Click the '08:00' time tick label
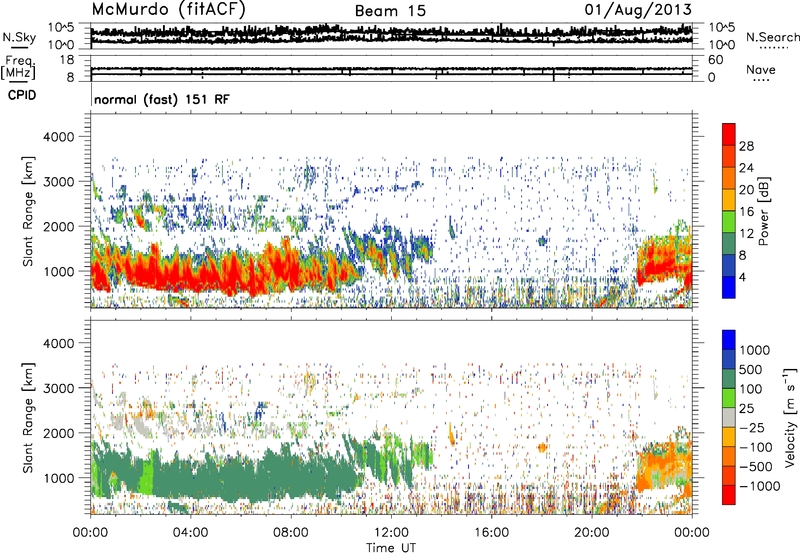The width and height of the screenshot is (800, 554). (x=290, y=533)
